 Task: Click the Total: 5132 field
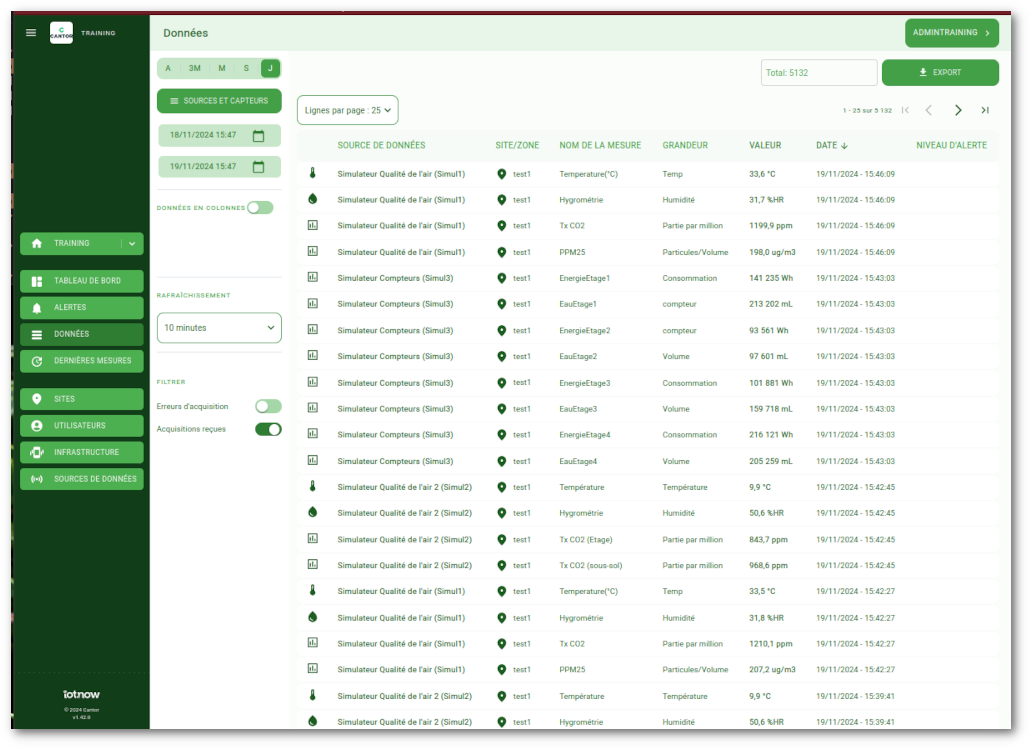point(818,73)
